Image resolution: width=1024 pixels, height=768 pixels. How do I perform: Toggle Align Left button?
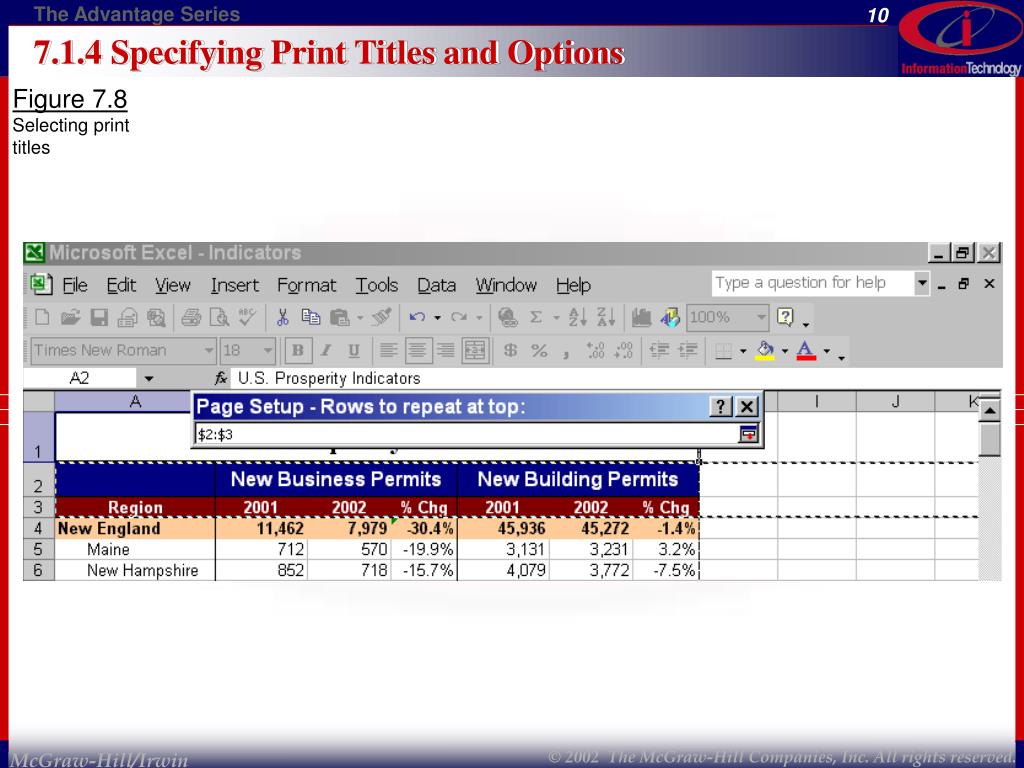(x=389, y=351)
